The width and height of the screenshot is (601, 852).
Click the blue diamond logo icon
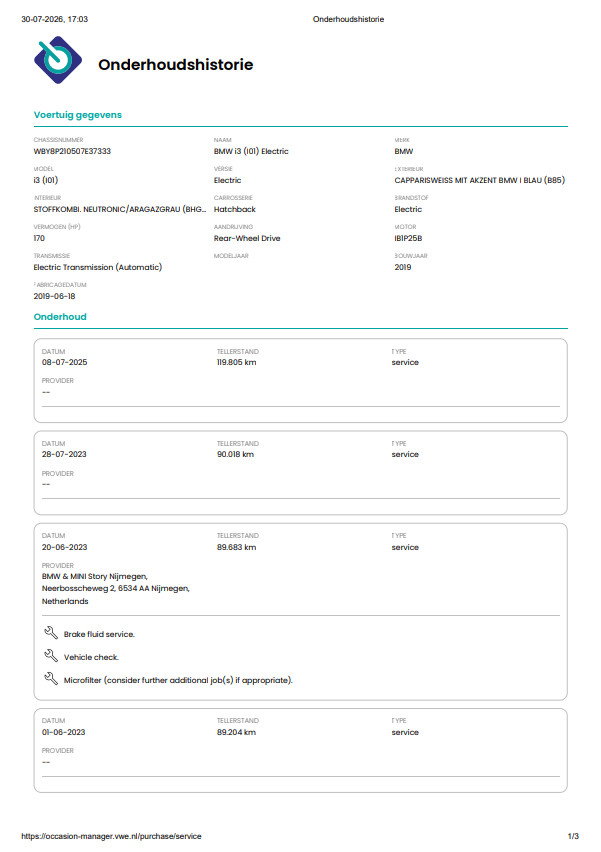click(58, 60)
